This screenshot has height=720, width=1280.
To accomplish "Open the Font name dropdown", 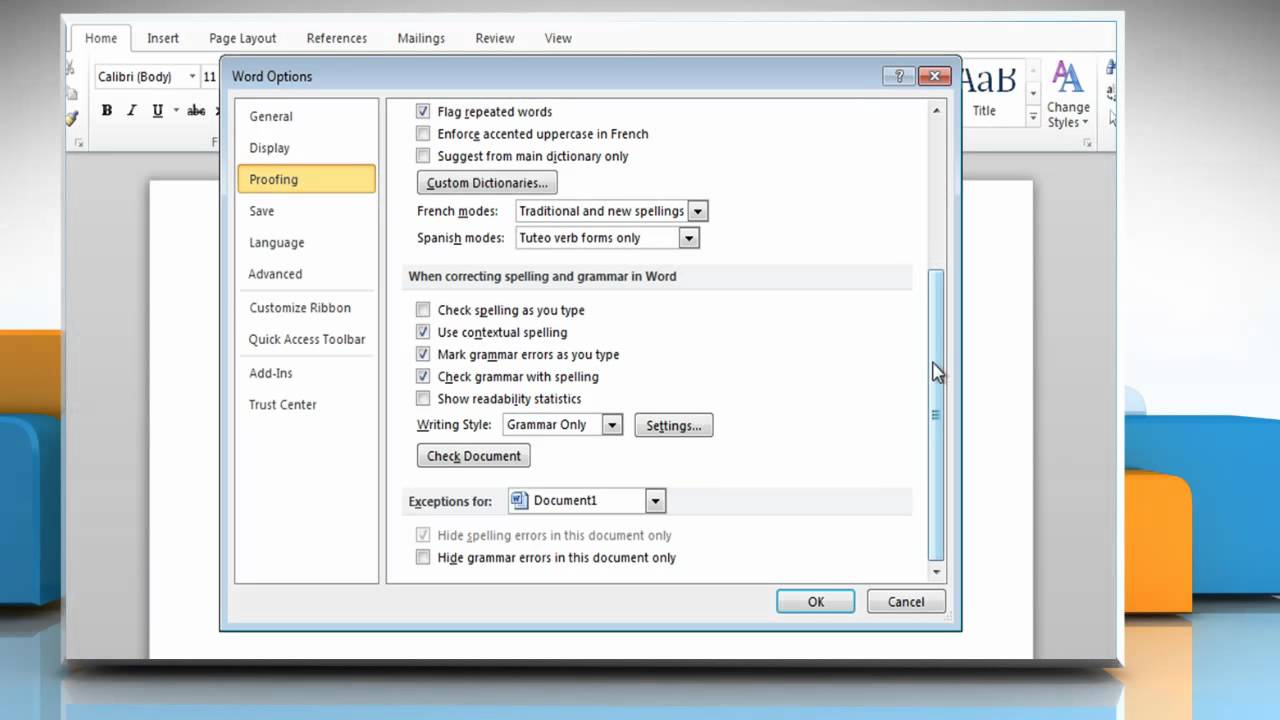I will [x=192, y=77].
